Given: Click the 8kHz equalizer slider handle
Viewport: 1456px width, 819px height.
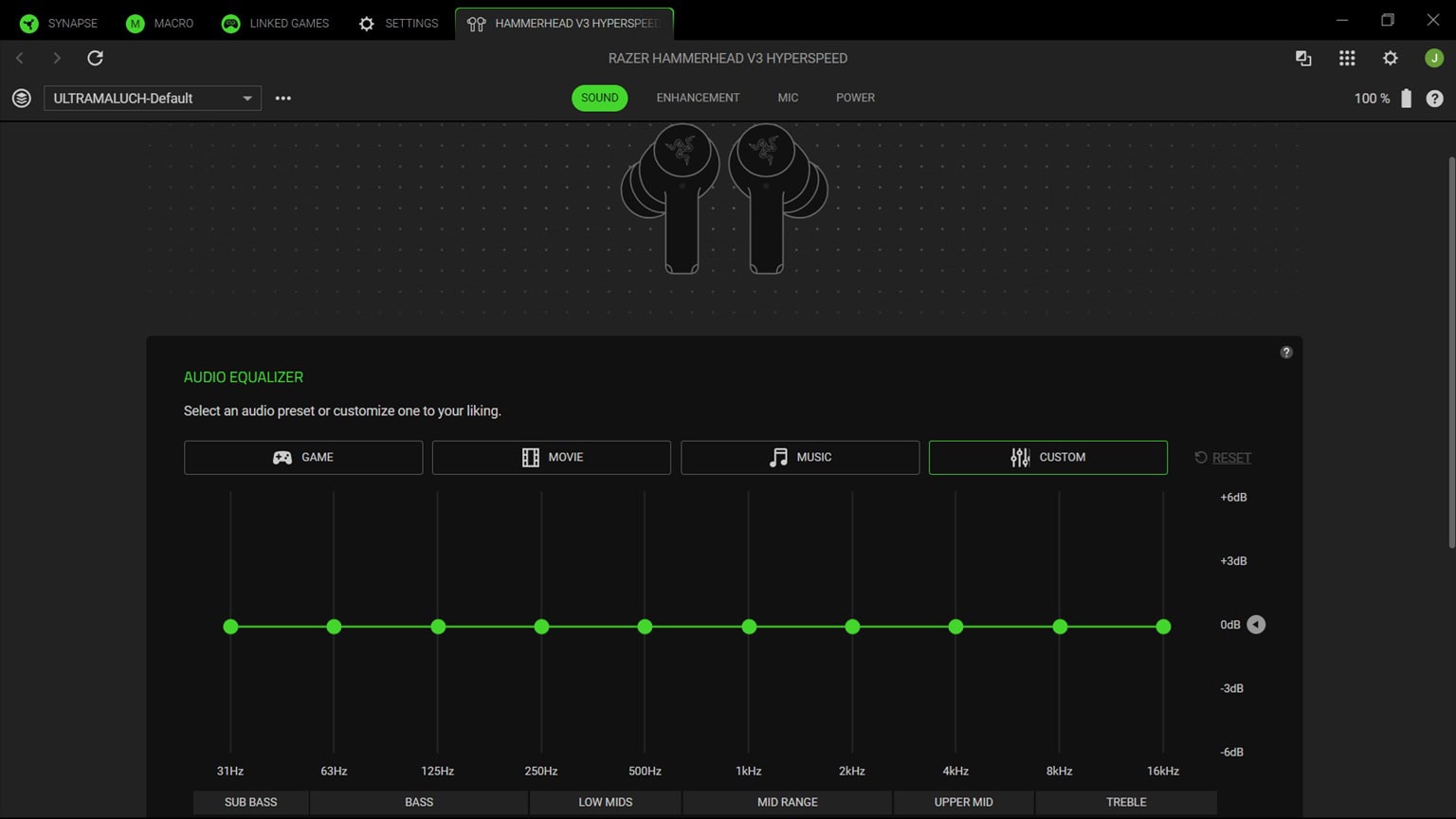Looking at the screenshot, I should coord(1060,627).
